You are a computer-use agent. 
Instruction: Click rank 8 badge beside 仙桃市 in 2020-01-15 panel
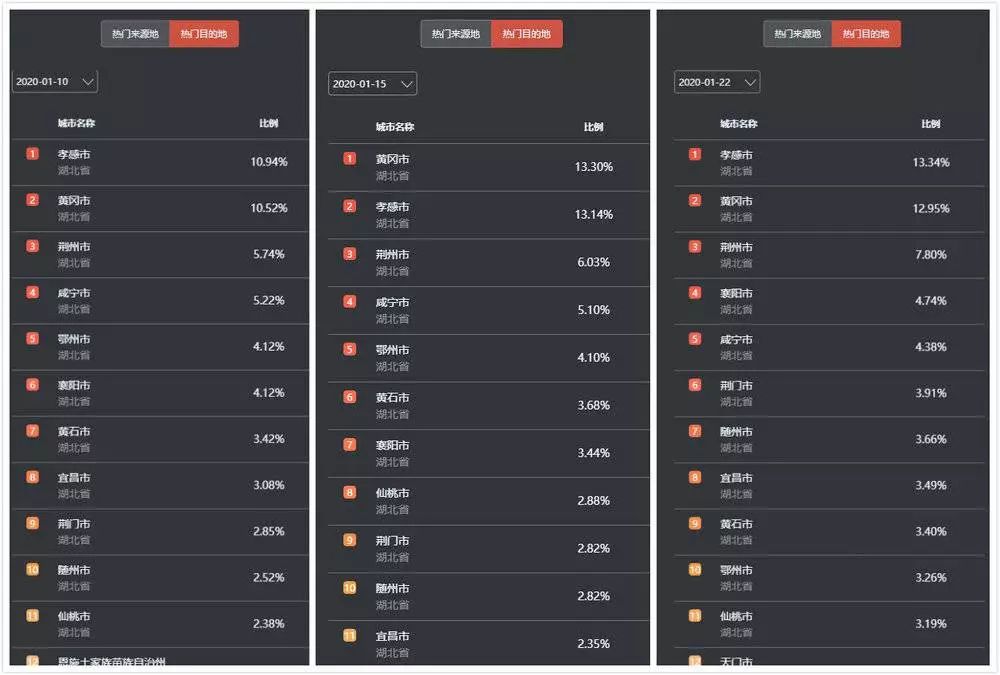pos(349,492)
